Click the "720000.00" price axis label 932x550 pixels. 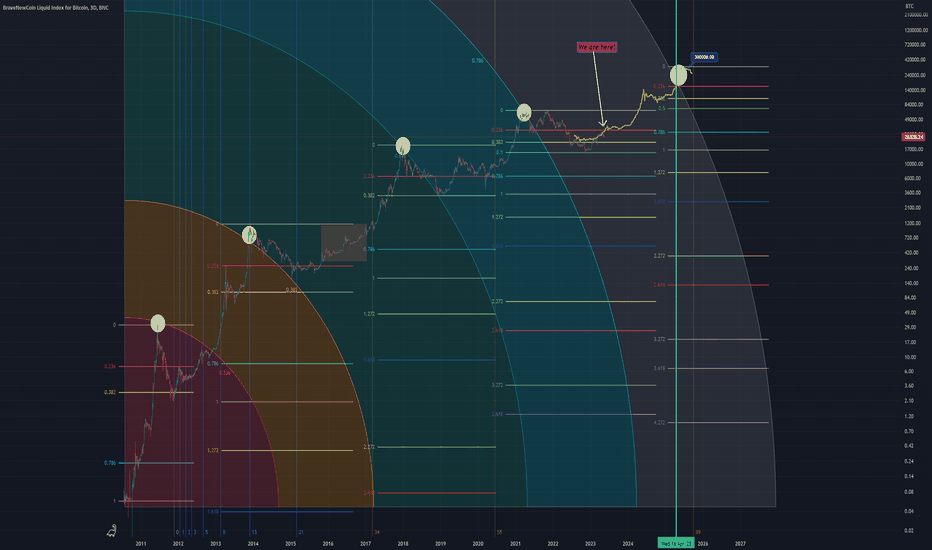pos(916,45)
